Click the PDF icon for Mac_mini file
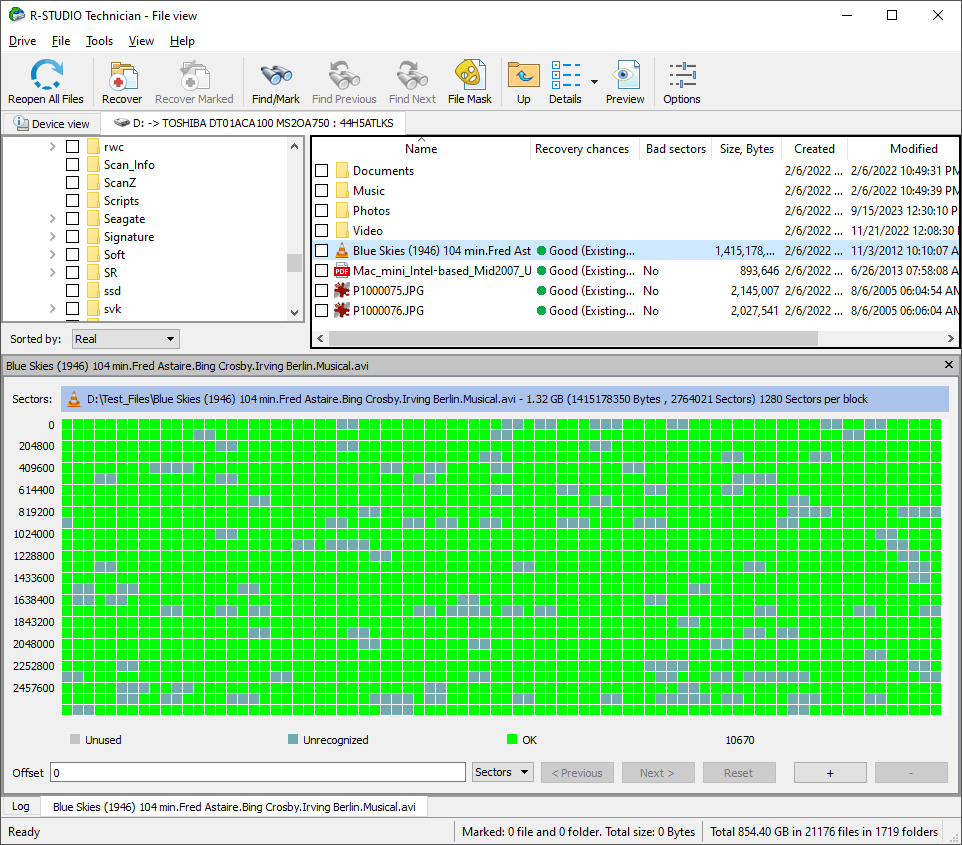Screen dimensions: 962x845 coord(342,271)
